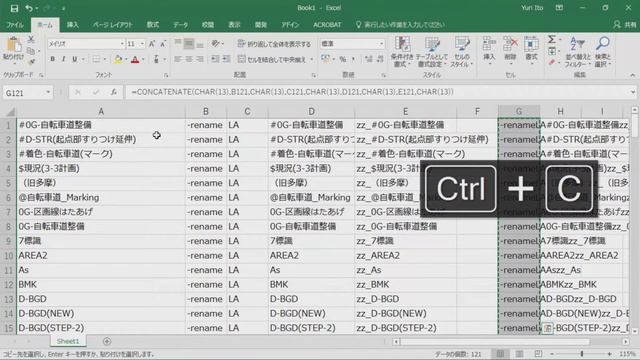Click Format as Table (テーブルとして書式設定)
The width and height of the screenshot is (640, 360).
pos(432,51)
